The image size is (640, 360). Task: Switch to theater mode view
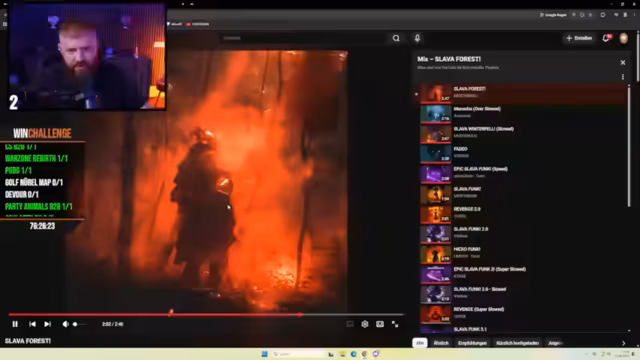(x=380, y=324)
